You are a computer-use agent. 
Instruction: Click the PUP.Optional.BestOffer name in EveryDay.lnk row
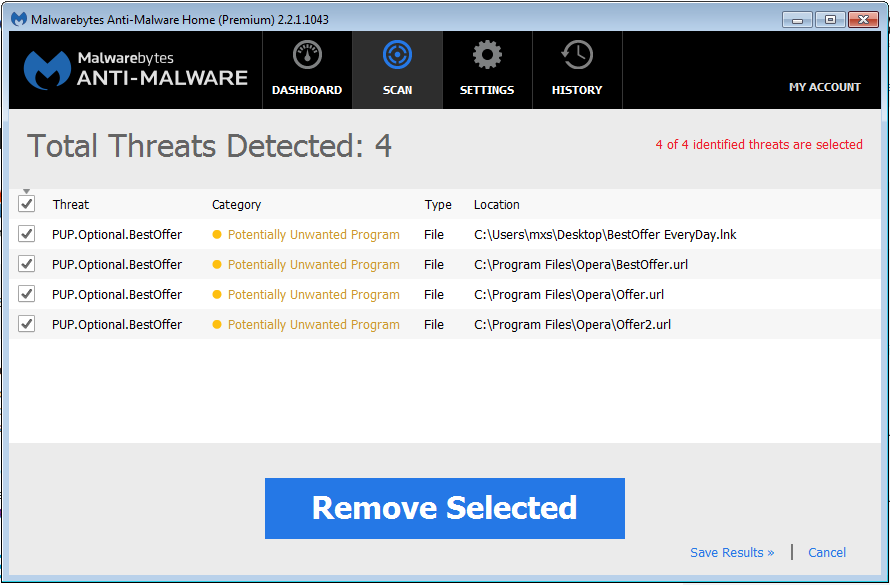117,235
